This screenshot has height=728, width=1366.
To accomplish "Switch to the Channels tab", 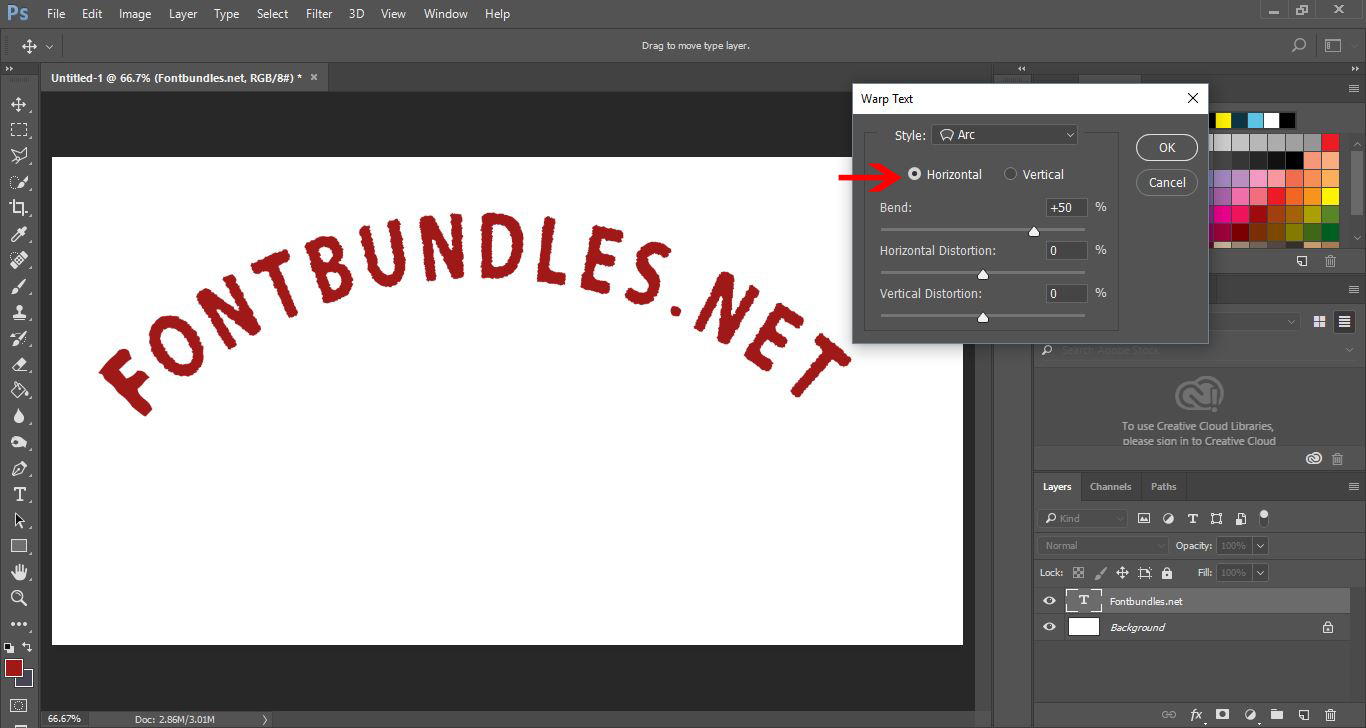I will [x=1110, y=486].
